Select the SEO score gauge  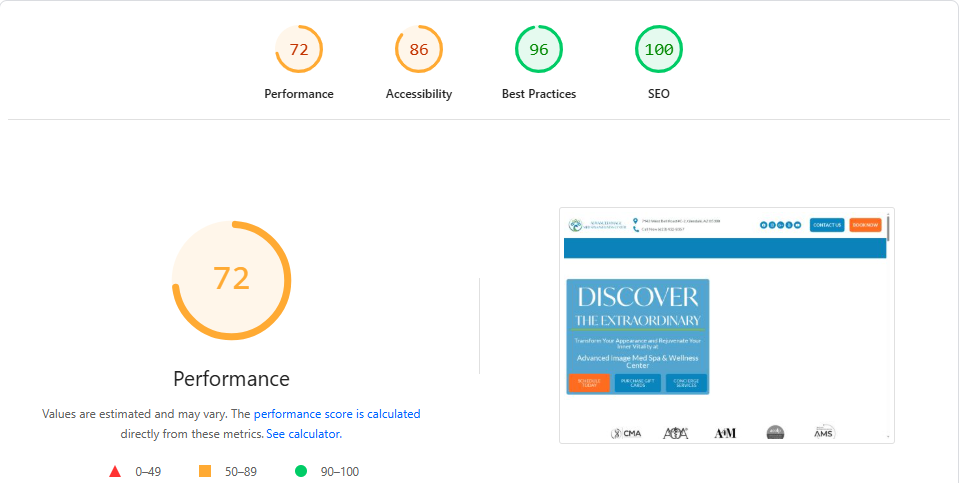[x=658, y=50]
